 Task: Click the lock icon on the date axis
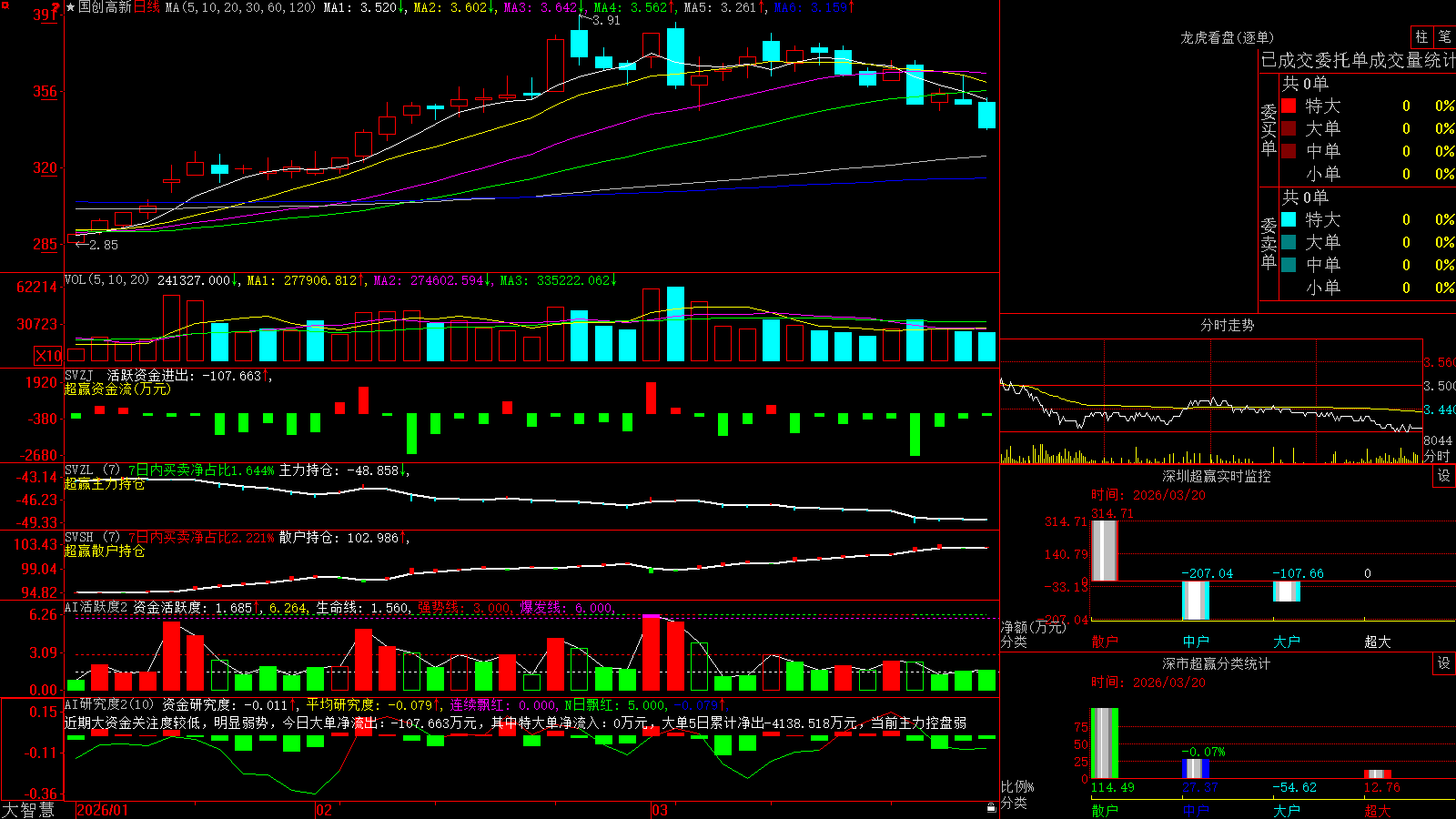[x=991, y=808]
